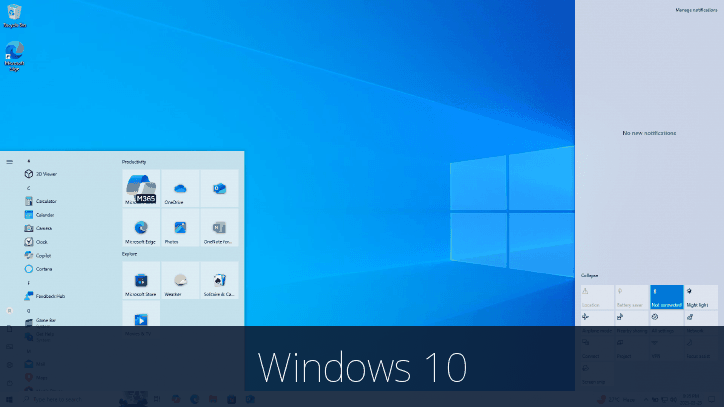
Task: Open the Weather tile
Action: (x=180, y=280)
